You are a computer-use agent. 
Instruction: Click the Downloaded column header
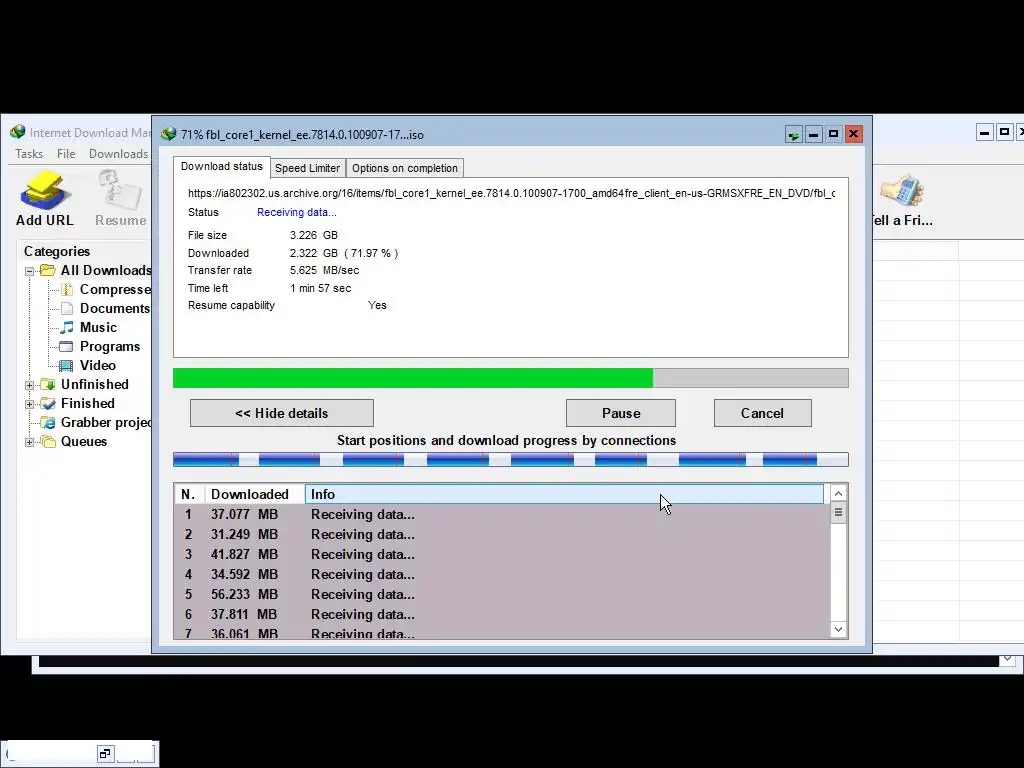coord(255,494)
